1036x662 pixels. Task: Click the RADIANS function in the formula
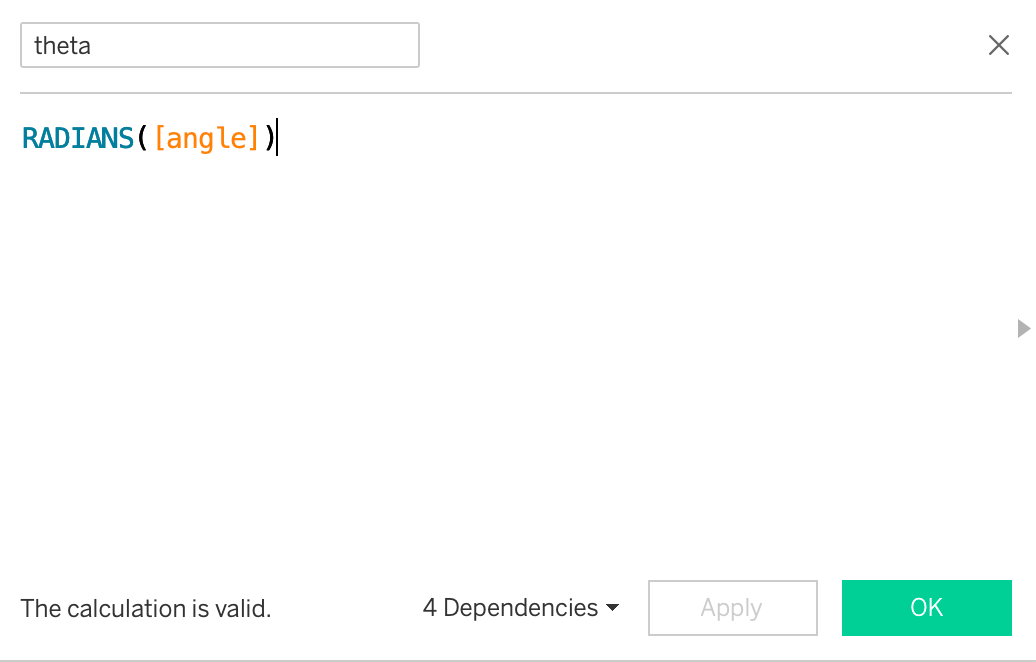[78, 138]
